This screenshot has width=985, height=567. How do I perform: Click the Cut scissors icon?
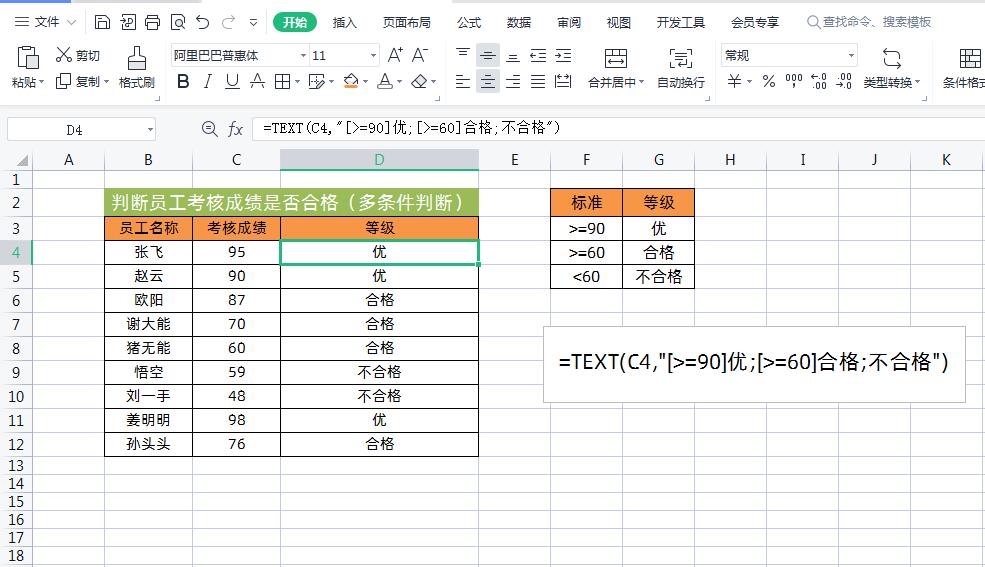(x=63, y=55)
